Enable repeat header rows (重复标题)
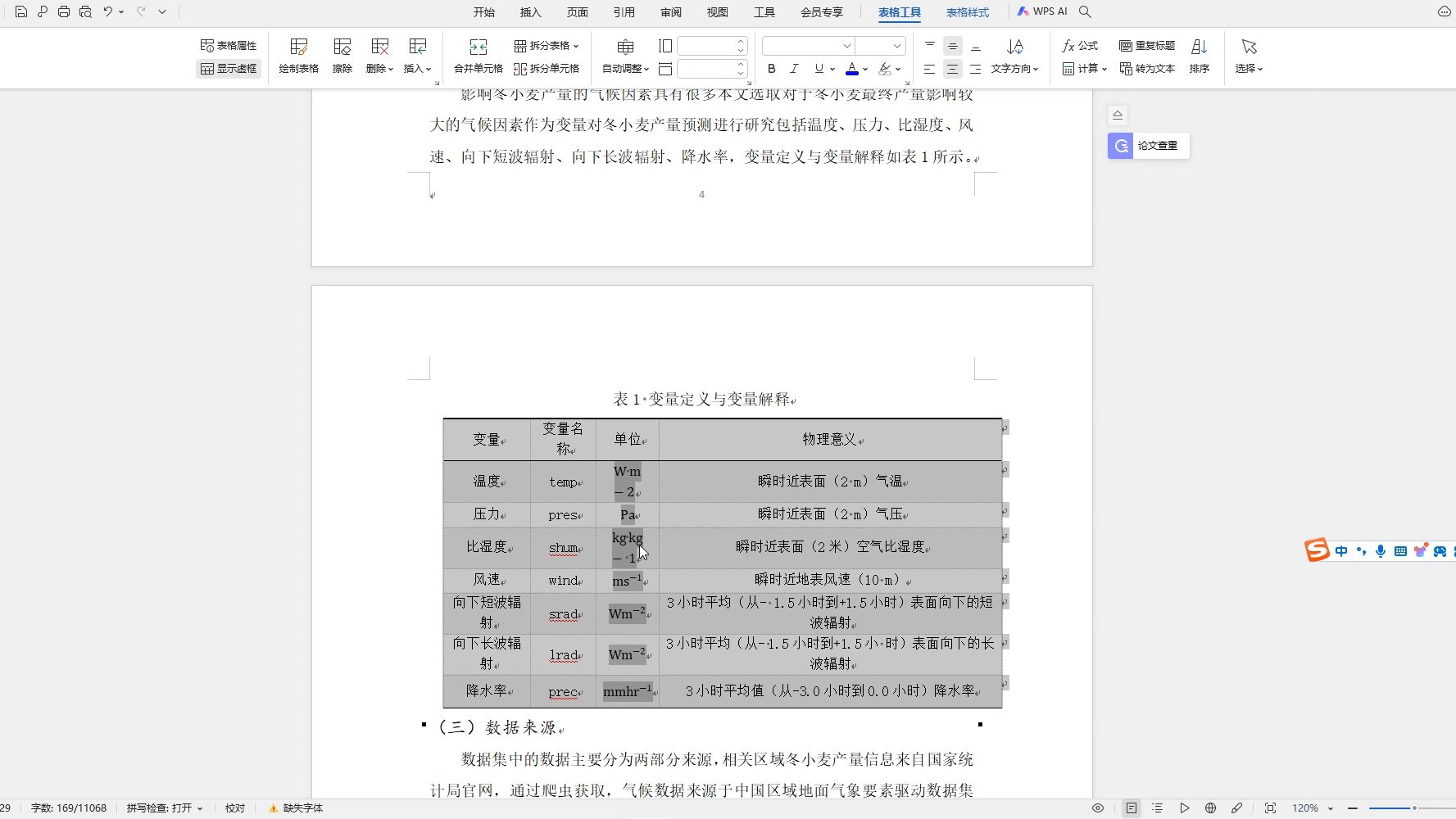 pos(1147,46)
